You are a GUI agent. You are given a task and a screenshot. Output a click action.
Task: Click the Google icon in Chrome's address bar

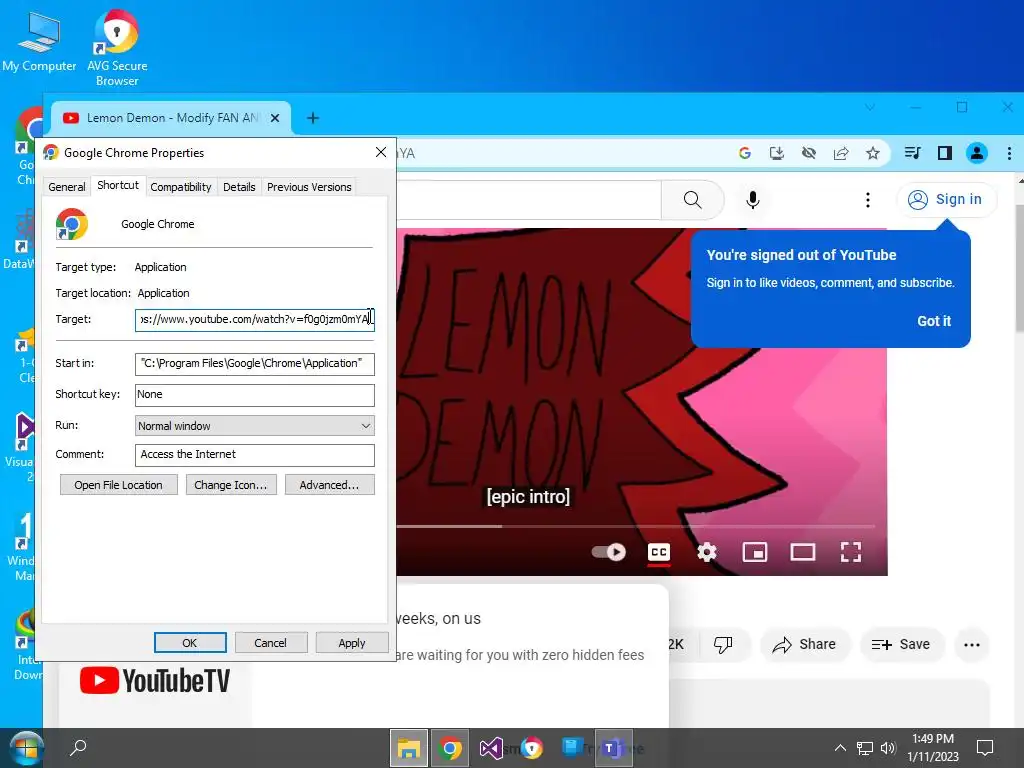744,153
